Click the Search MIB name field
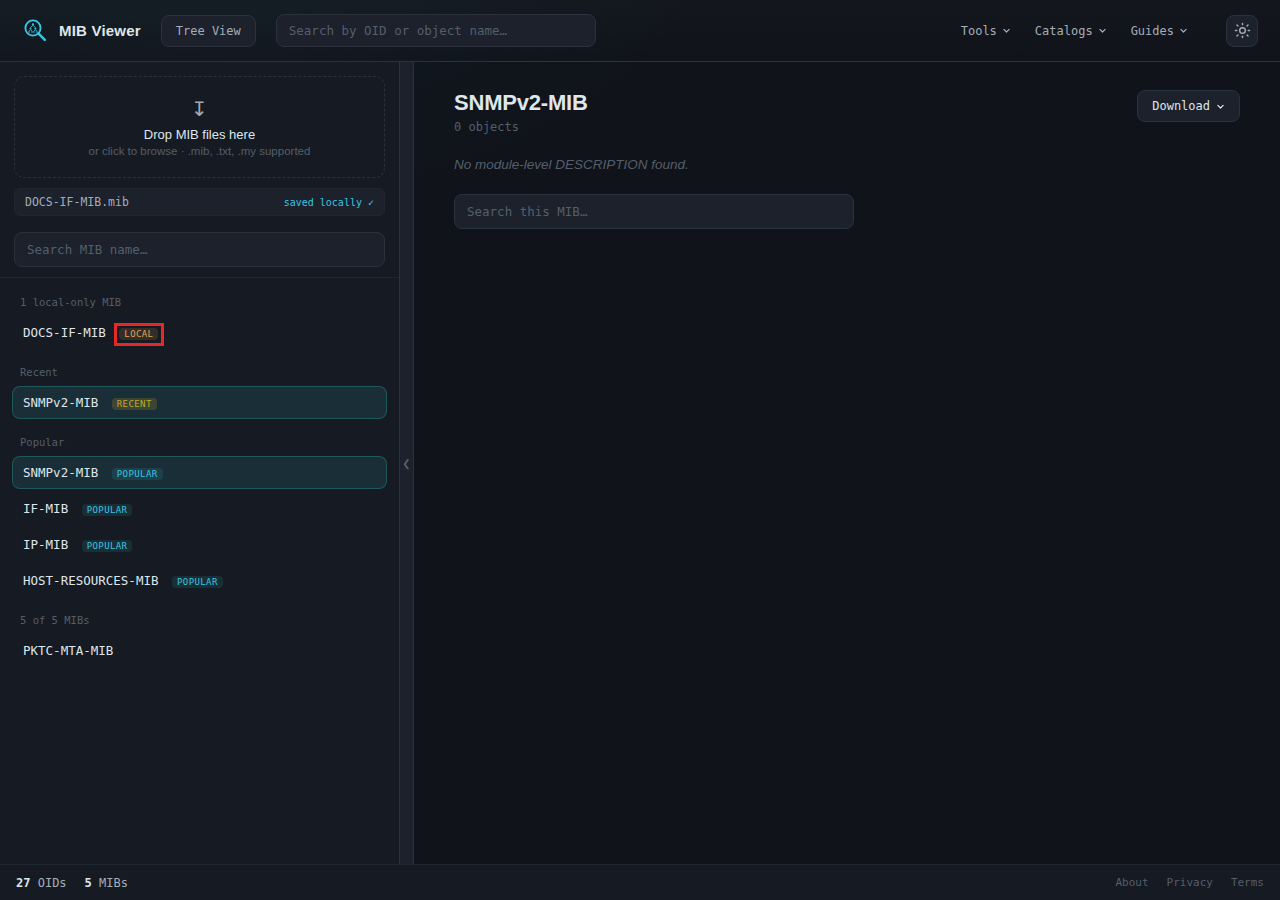Screen dimensions: 1280x900 [x=199, y=249]
